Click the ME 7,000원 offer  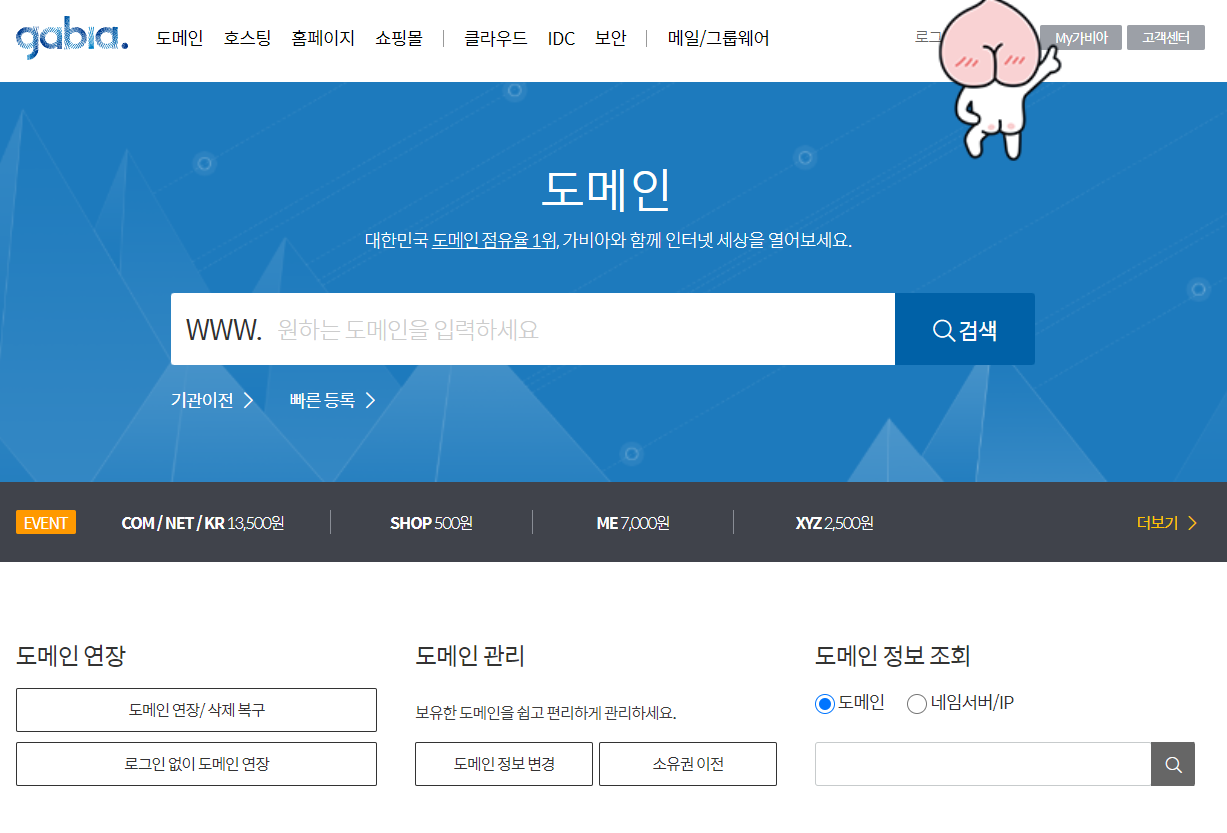click(633, 523)
